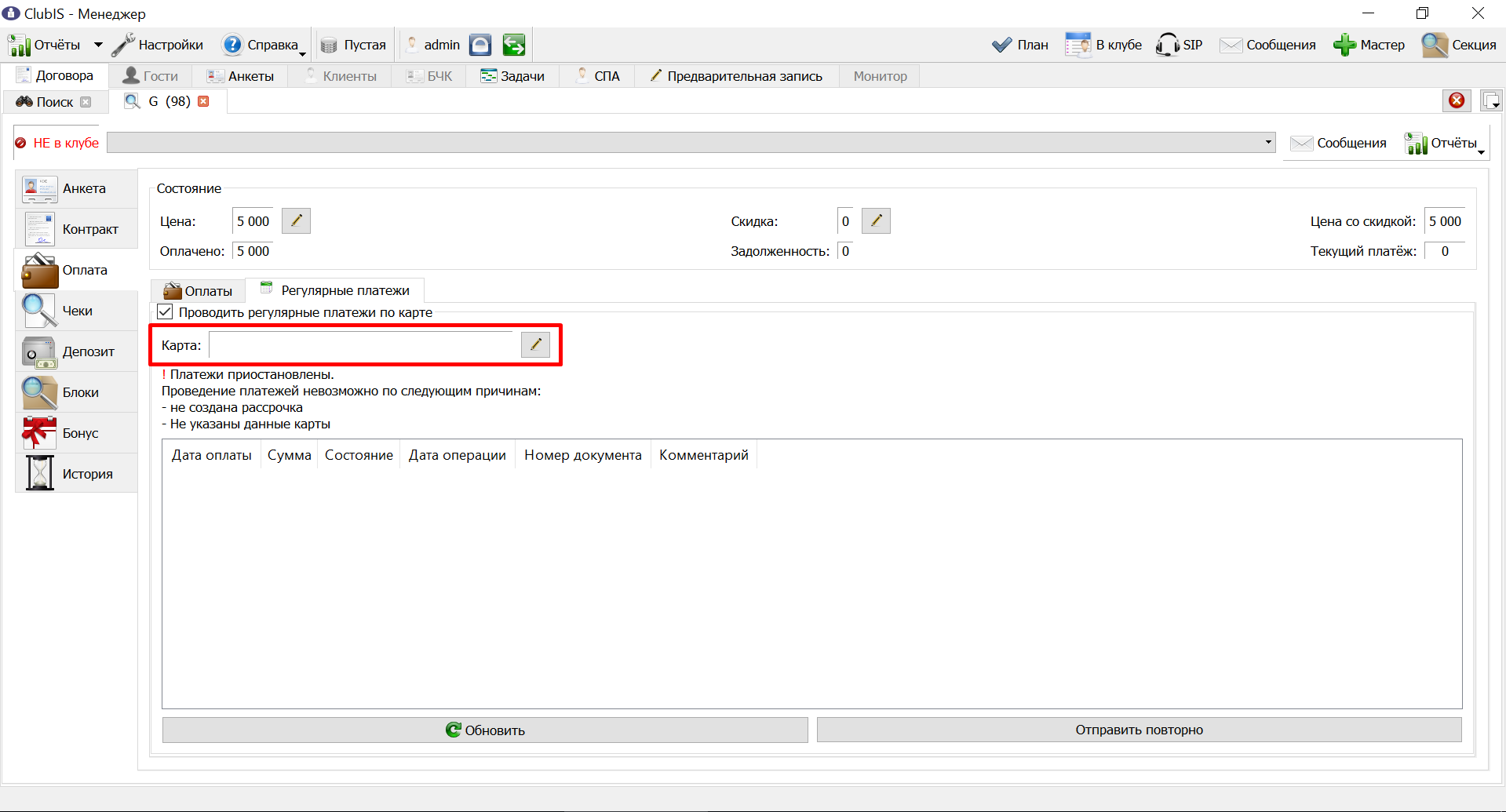1506x812 pixels.
Task: Open the Секция search tool
Action: [1459, 45]
